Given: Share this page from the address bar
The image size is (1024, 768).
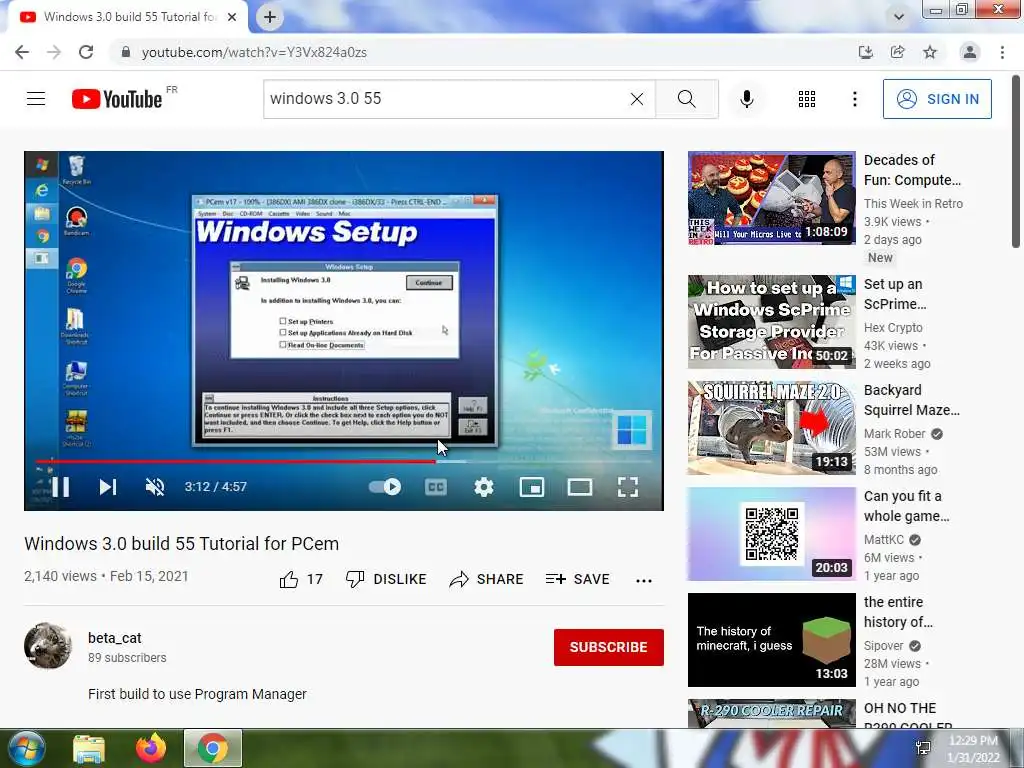Looking at the screenshot, I should coord(897,52).
